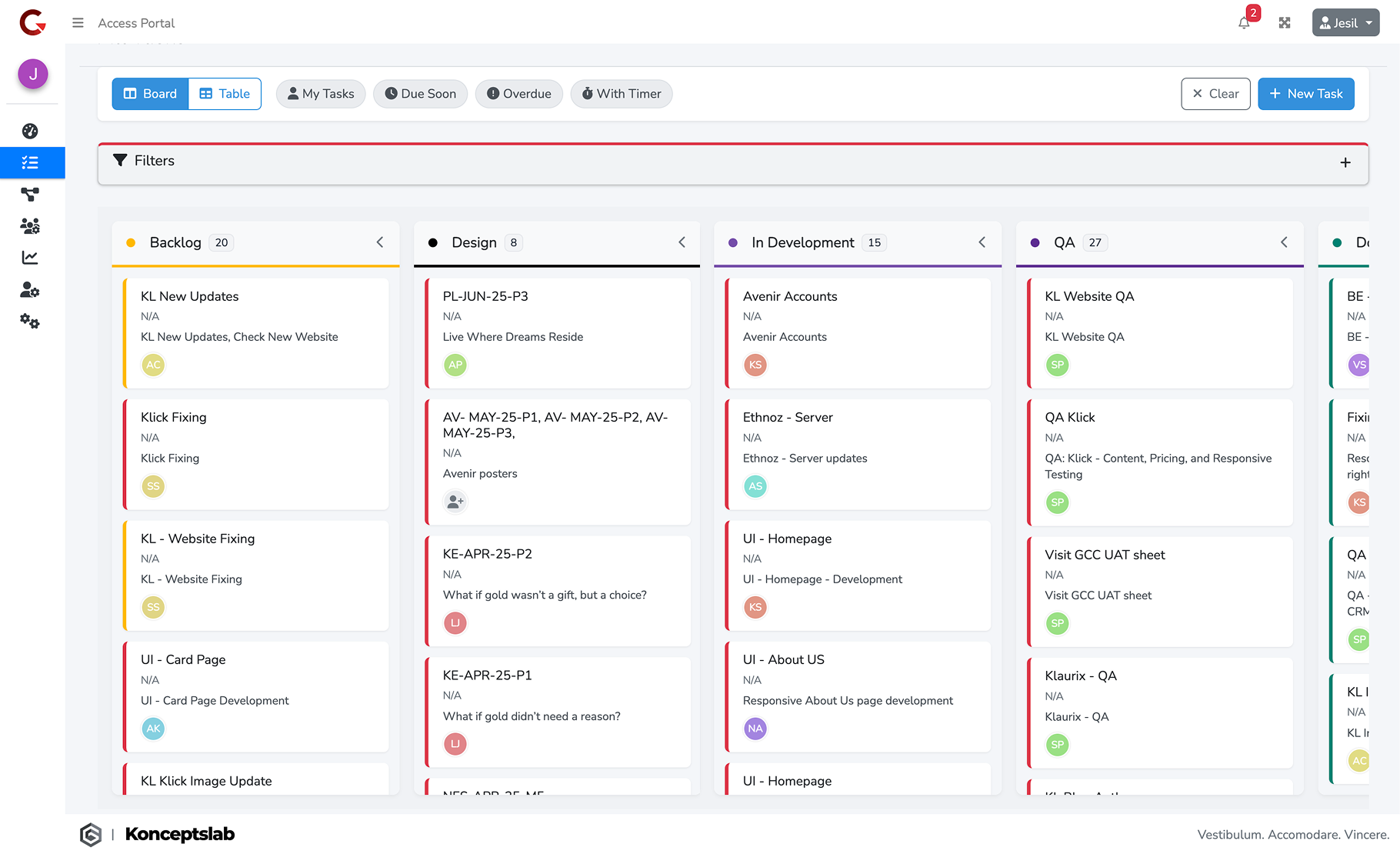Select the task list icon in sidebar
Viewport: 1400px width, 854px height.
click(30, 162)
